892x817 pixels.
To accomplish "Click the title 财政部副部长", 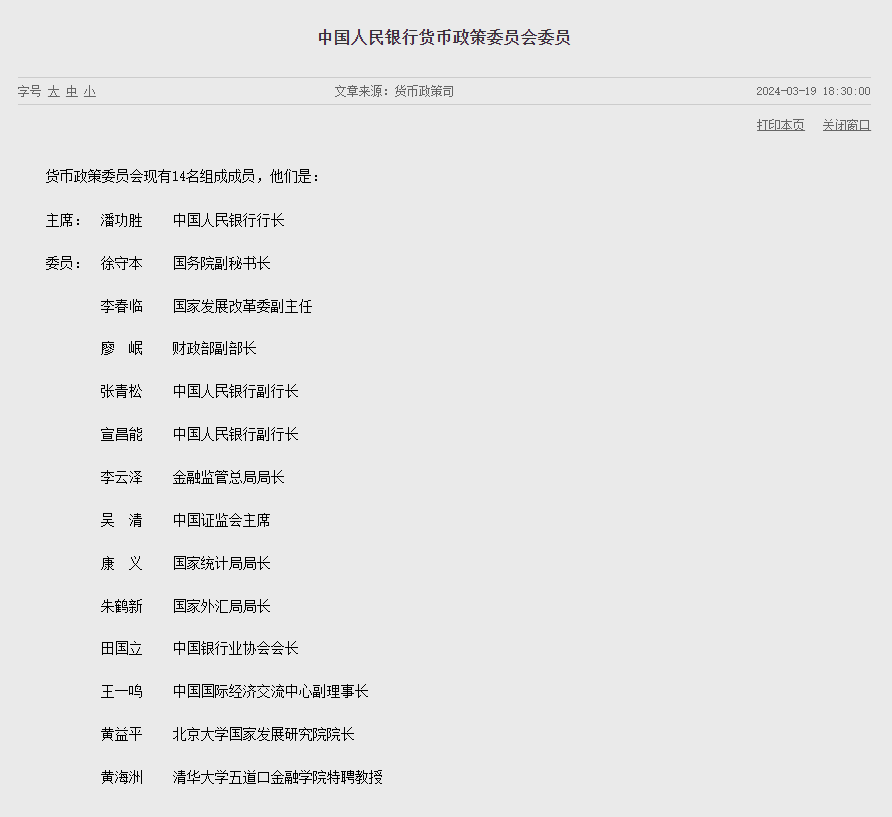I will [214, 349].
